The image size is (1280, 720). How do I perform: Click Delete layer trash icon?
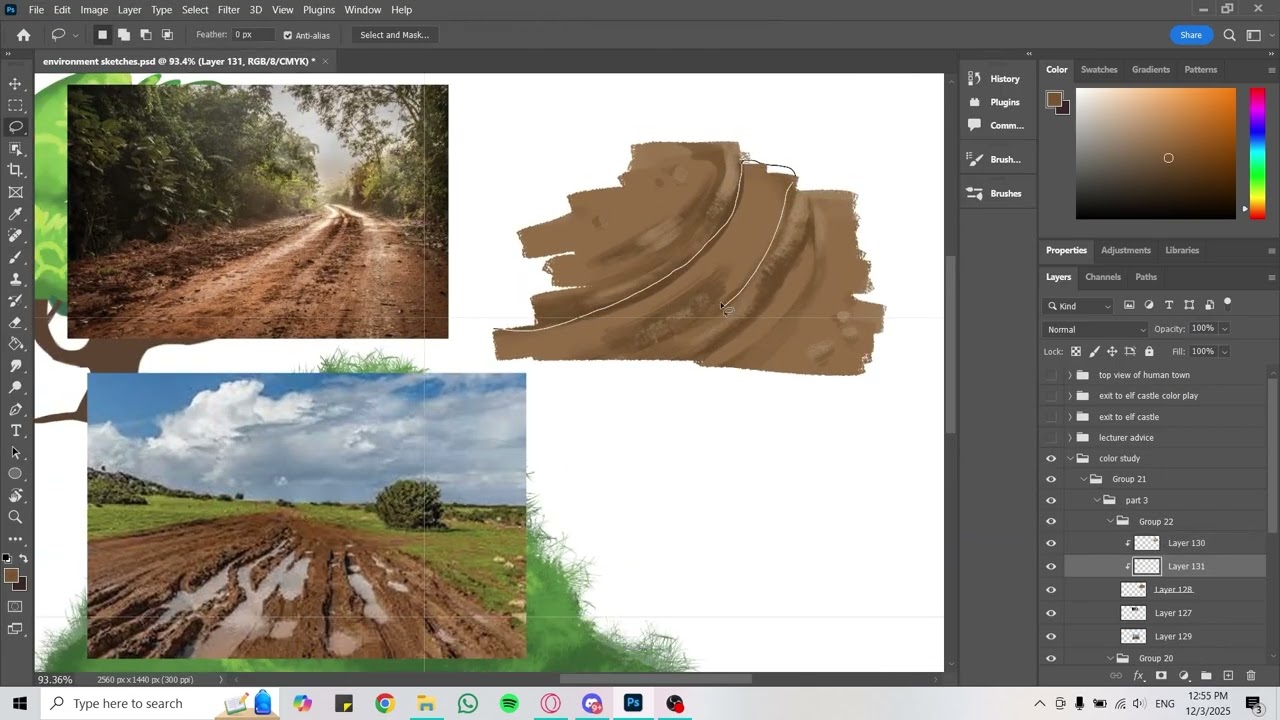coord(1251,676)
